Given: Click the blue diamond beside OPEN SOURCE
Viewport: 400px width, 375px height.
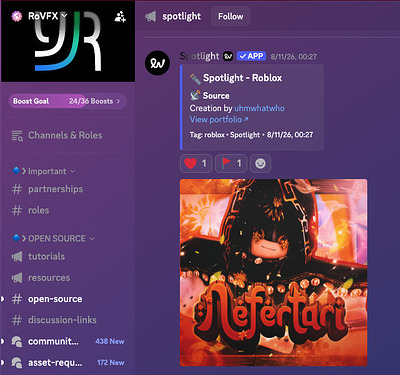Looking at the screenshot, I should point(16,238).
